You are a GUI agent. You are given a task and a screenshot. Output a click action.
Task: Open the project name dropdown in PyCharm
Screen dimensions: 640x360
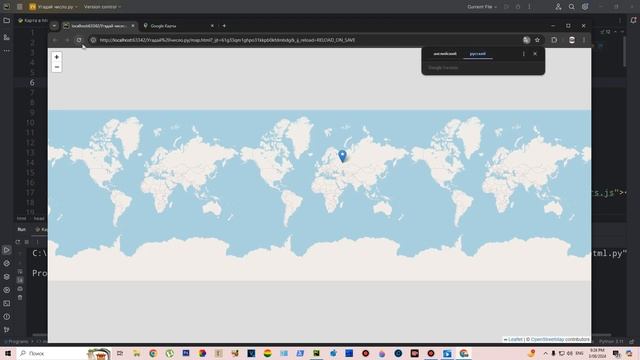click(x=53, y=7)
